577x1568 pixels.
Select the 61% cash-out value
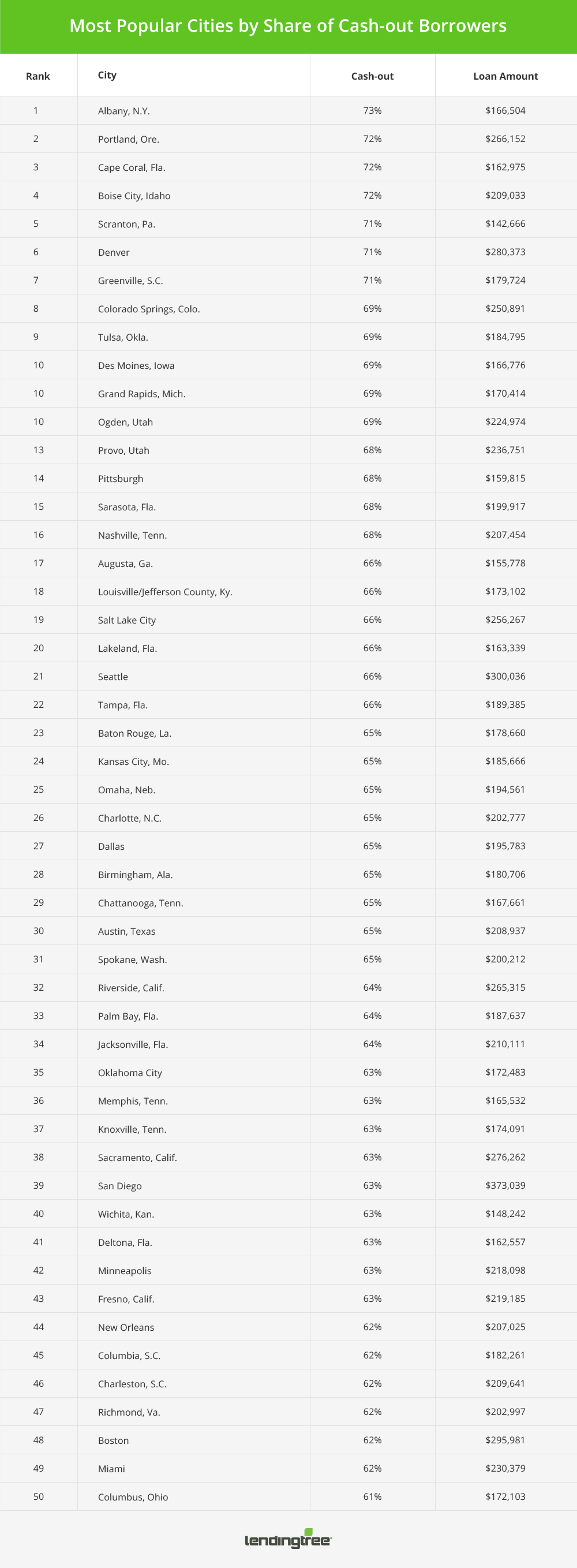(x=372, y=1496)
